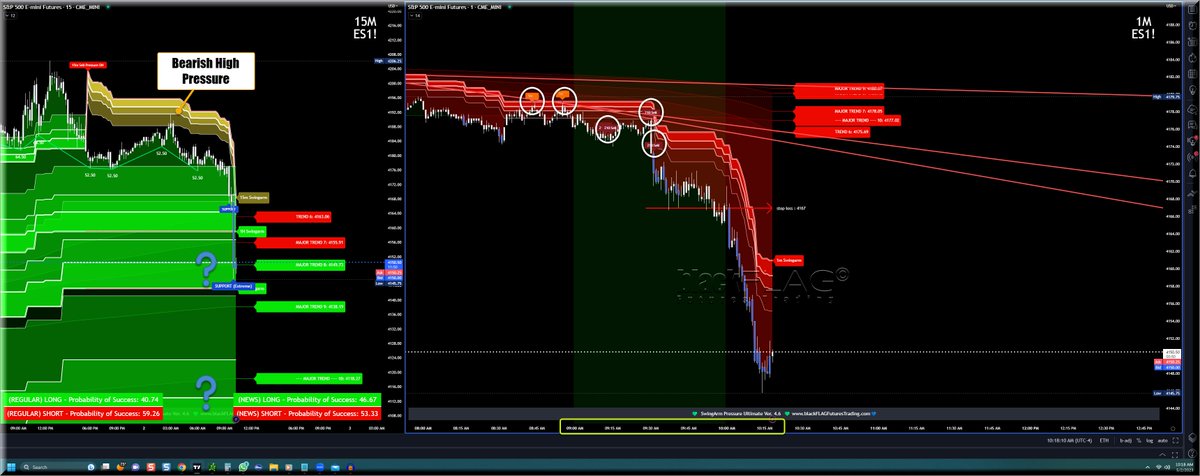
Task: Click the 15m Swingarm label
Action: [x=253, y=197]
